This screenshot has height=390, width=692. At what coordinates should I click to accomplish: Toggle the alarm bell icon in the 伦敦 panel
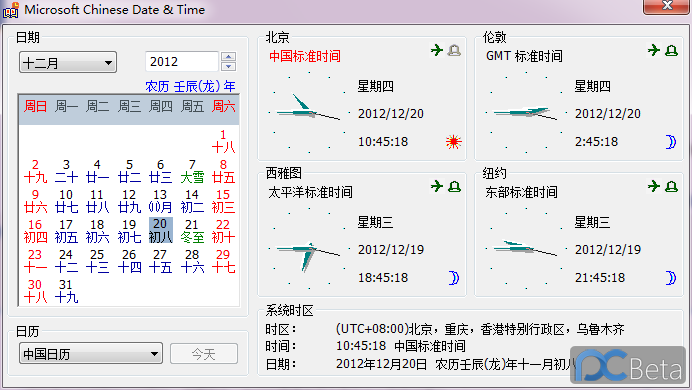(671, 50)
